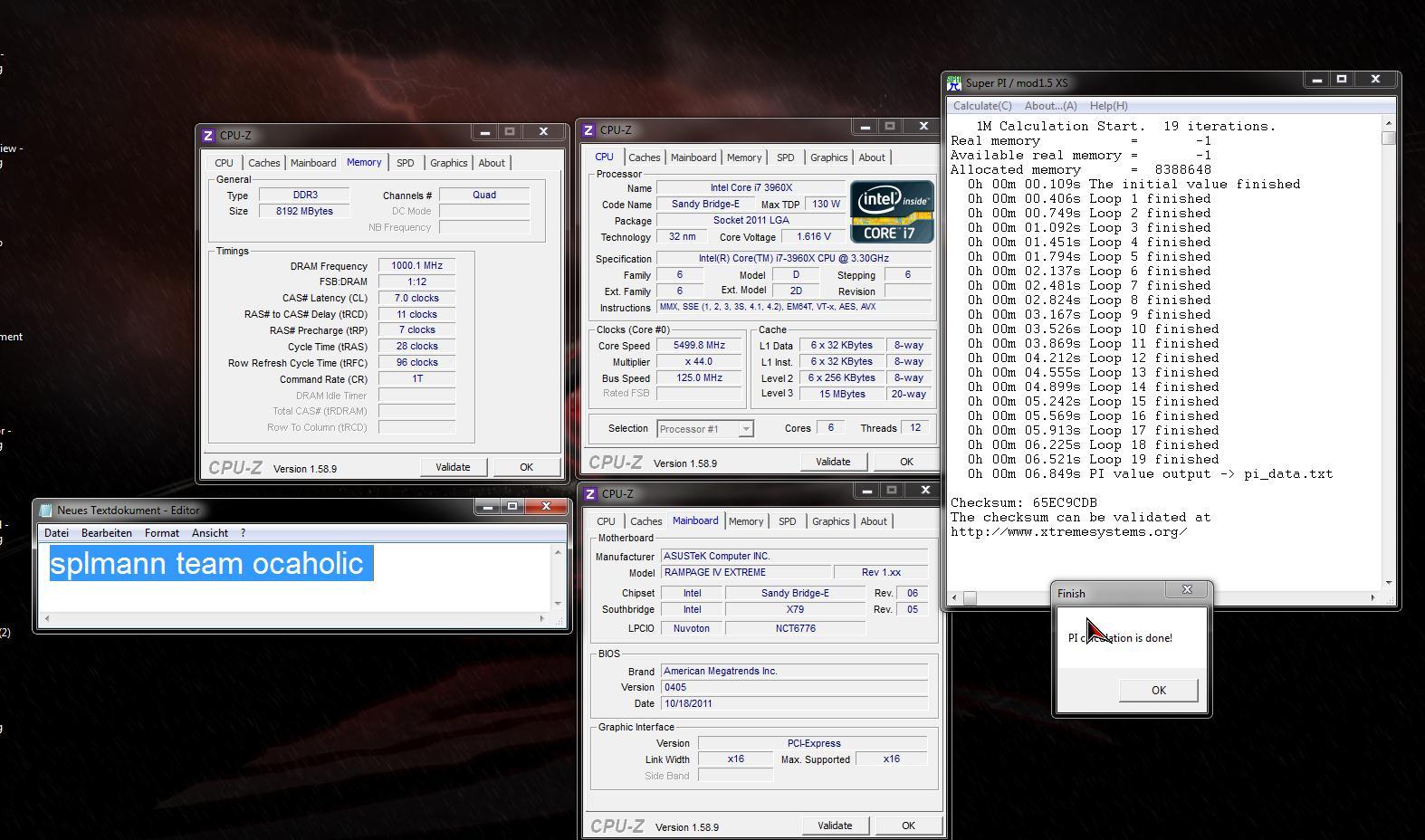Click OK in the Mainboard CPU-Z window
This screenshot has width=1425, height=840.
(907, 826)
